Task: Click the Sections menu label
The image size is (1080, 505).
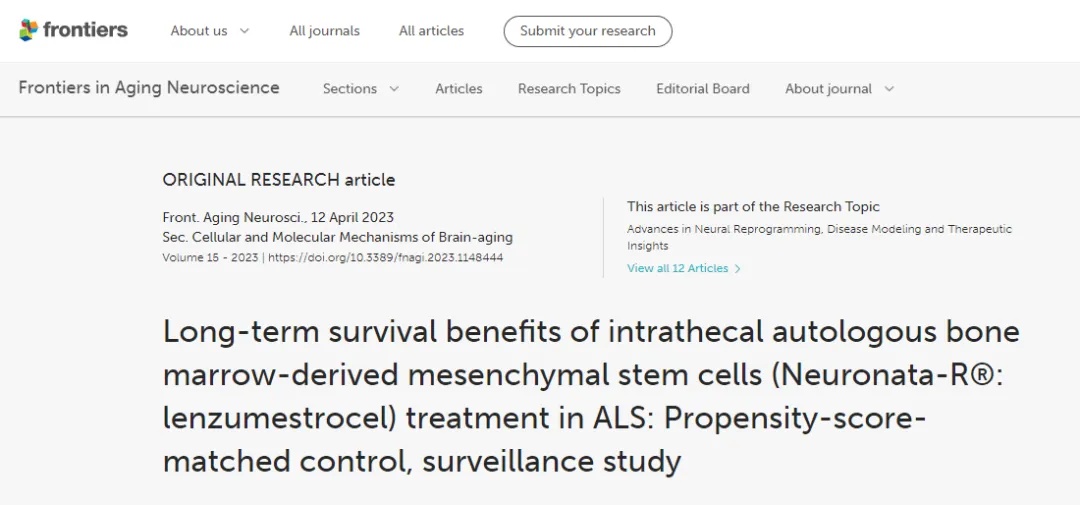Action: [x=349, y=89]
